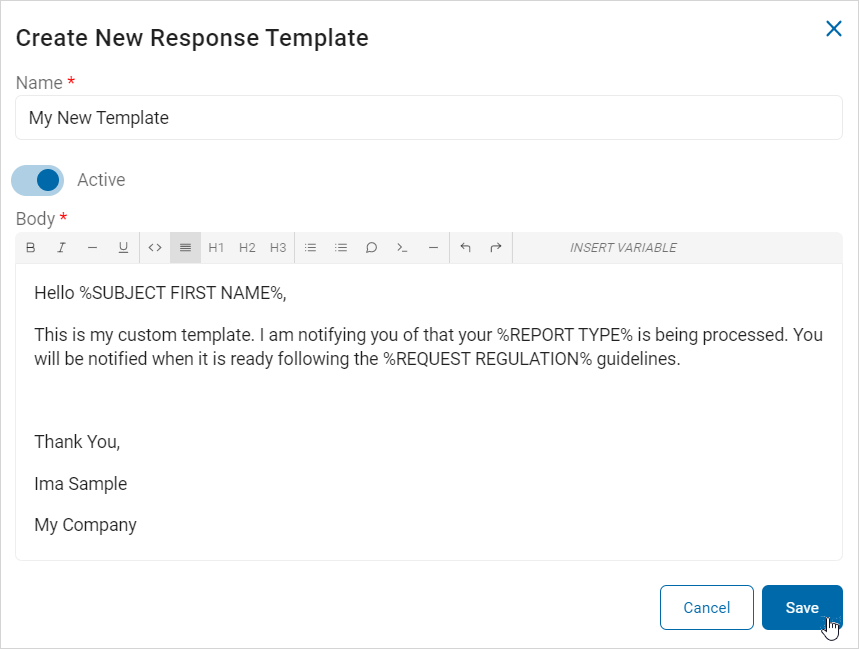Select the paragraph format button
The width and height of the screenshot is (859, 649).
click(185, 248)
